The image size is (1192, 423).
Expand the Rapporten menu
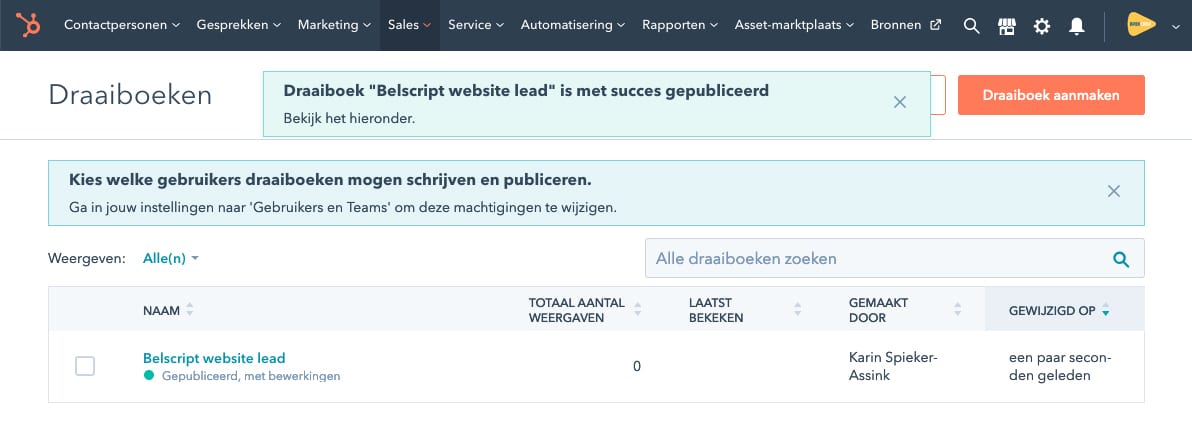pyautogui.click(x=680, y=25)
